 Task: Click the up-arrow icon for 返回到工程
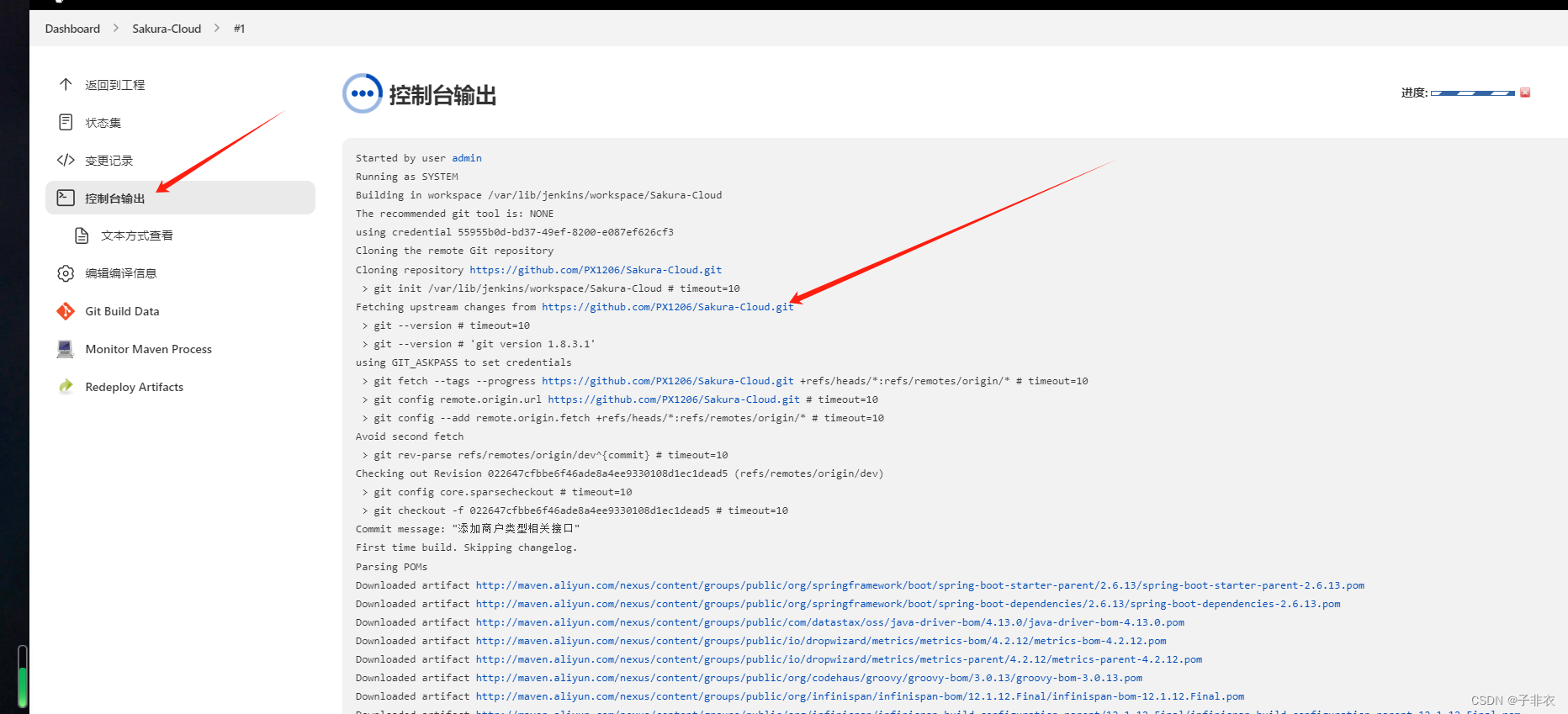tap(66, 84)
